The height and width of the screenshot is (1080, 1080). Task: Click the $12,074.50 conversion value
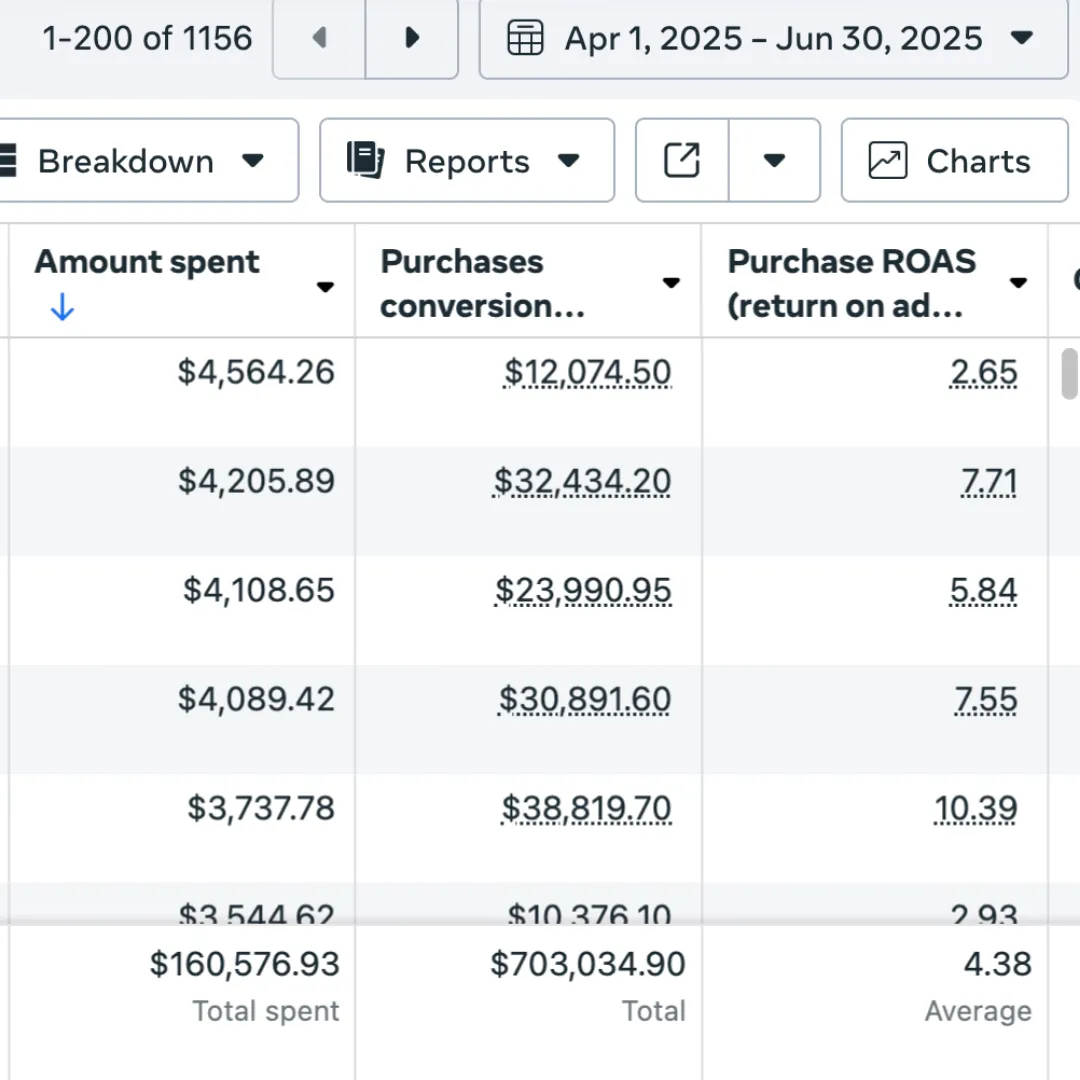[x=587, y=373]
